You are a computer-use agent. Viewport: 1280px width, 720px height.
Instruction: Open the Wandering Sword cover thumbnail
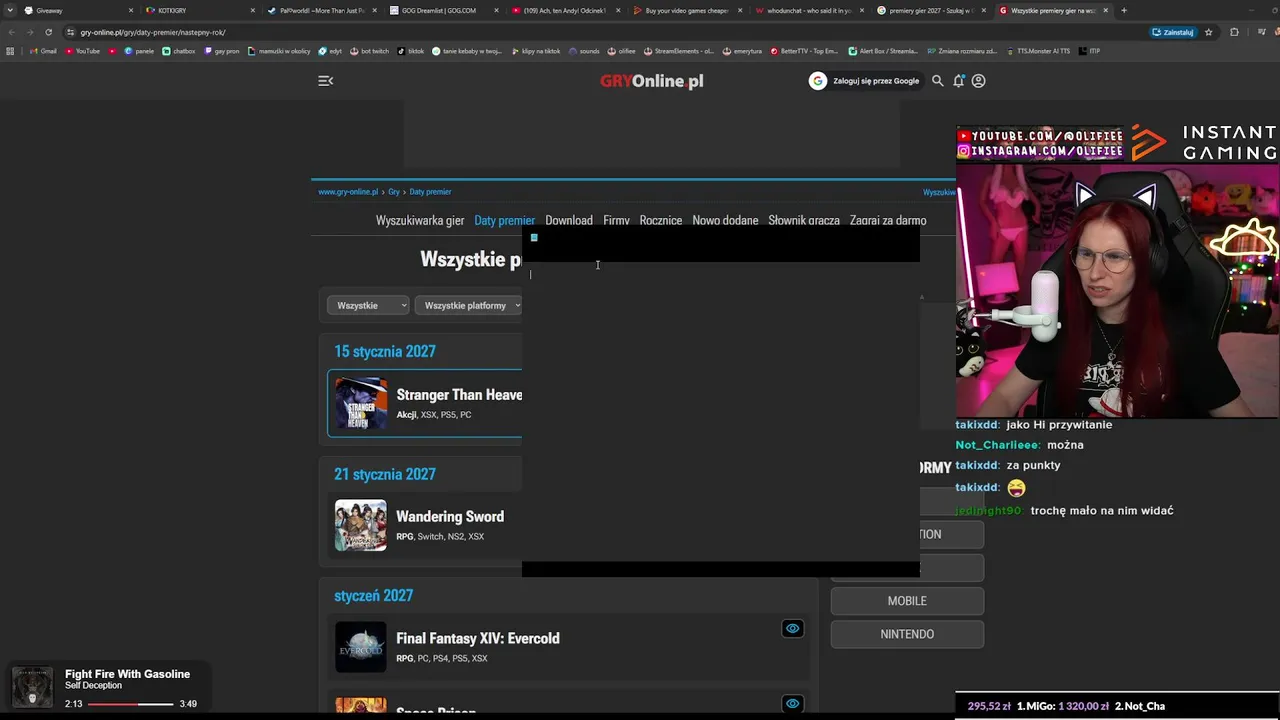tap(361, 525)
